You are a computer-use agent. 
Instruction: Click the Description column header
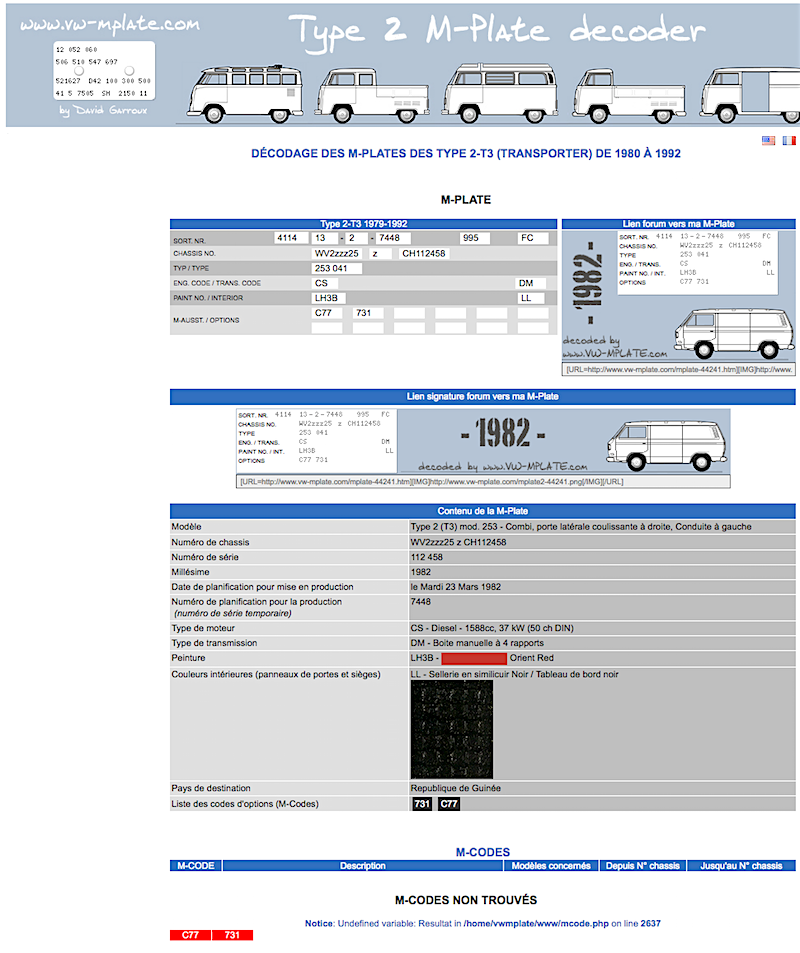tap(363, 866)
